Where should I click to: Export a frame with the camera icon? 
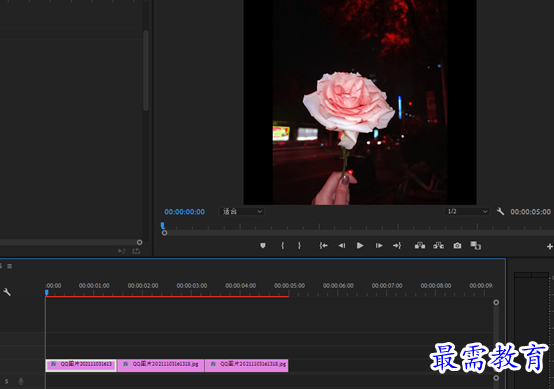pyautogui.click(x=457, y=246)
